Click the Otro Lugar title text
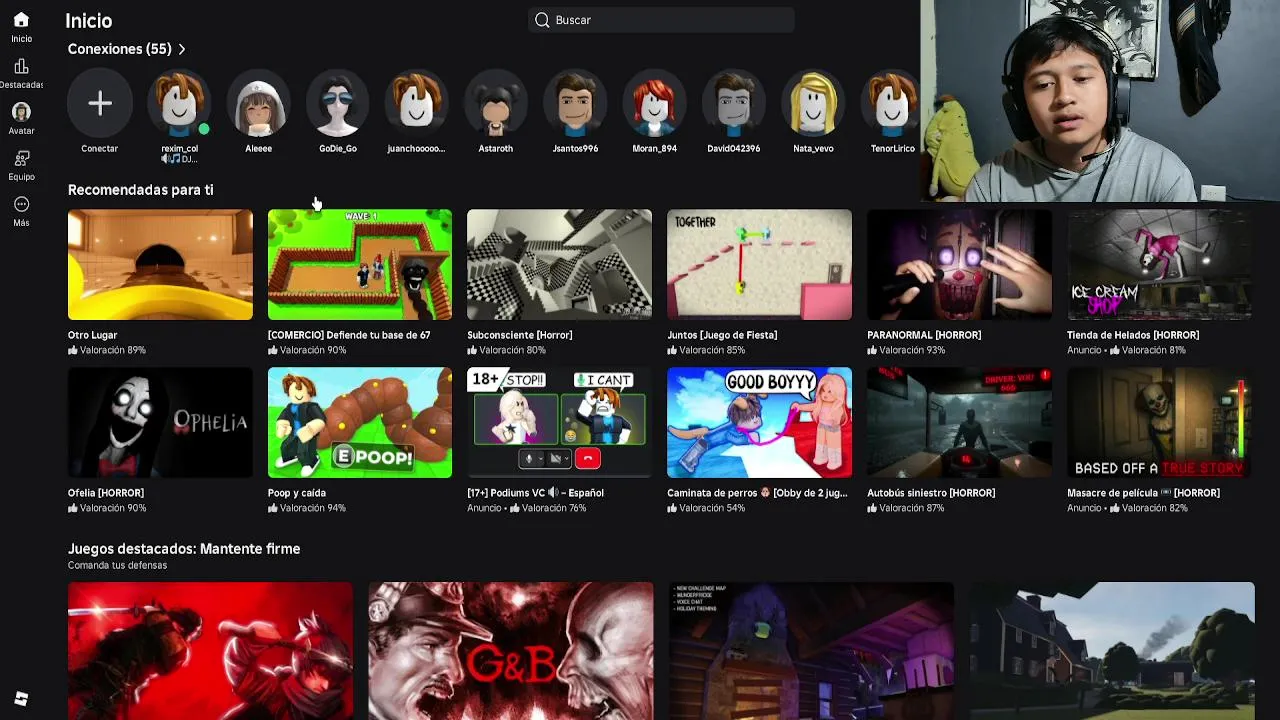 coord(92,335)
